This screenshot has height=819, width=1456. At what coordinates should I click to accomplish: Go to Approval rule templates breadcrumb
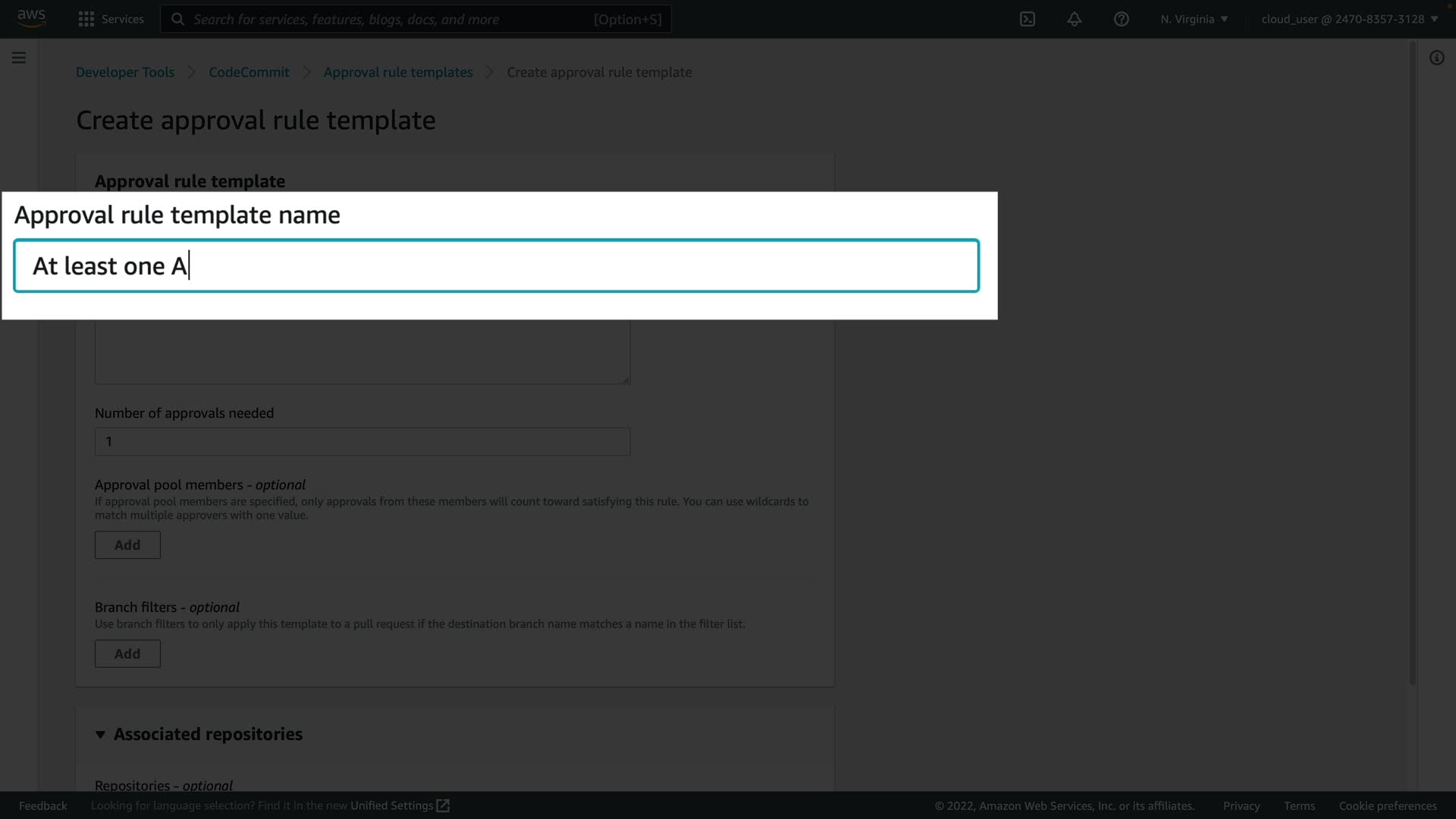point(397,72)
